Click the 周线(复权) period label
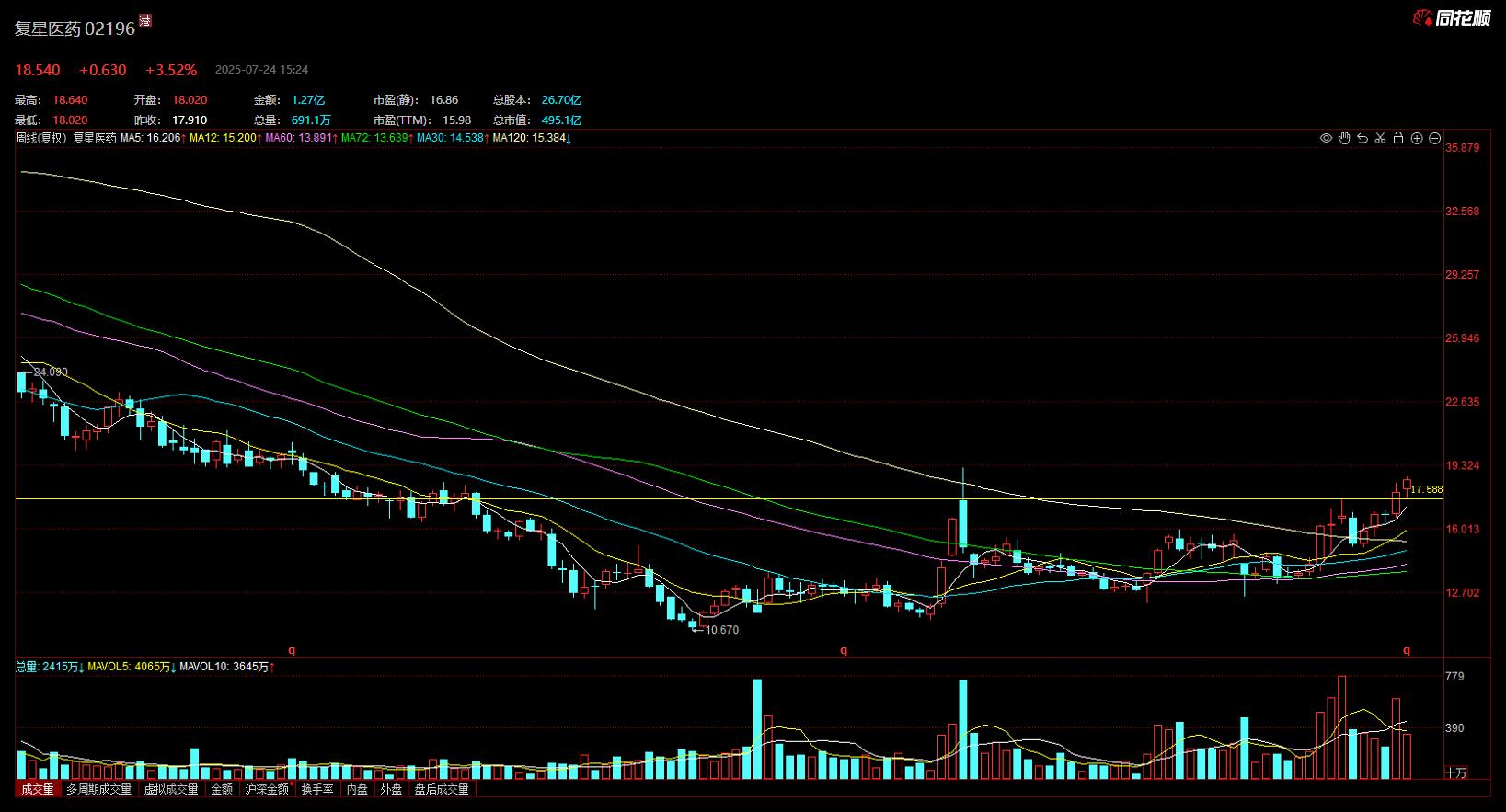The width and height of the screenshot is (1506, 812). (x=41, y=138)
